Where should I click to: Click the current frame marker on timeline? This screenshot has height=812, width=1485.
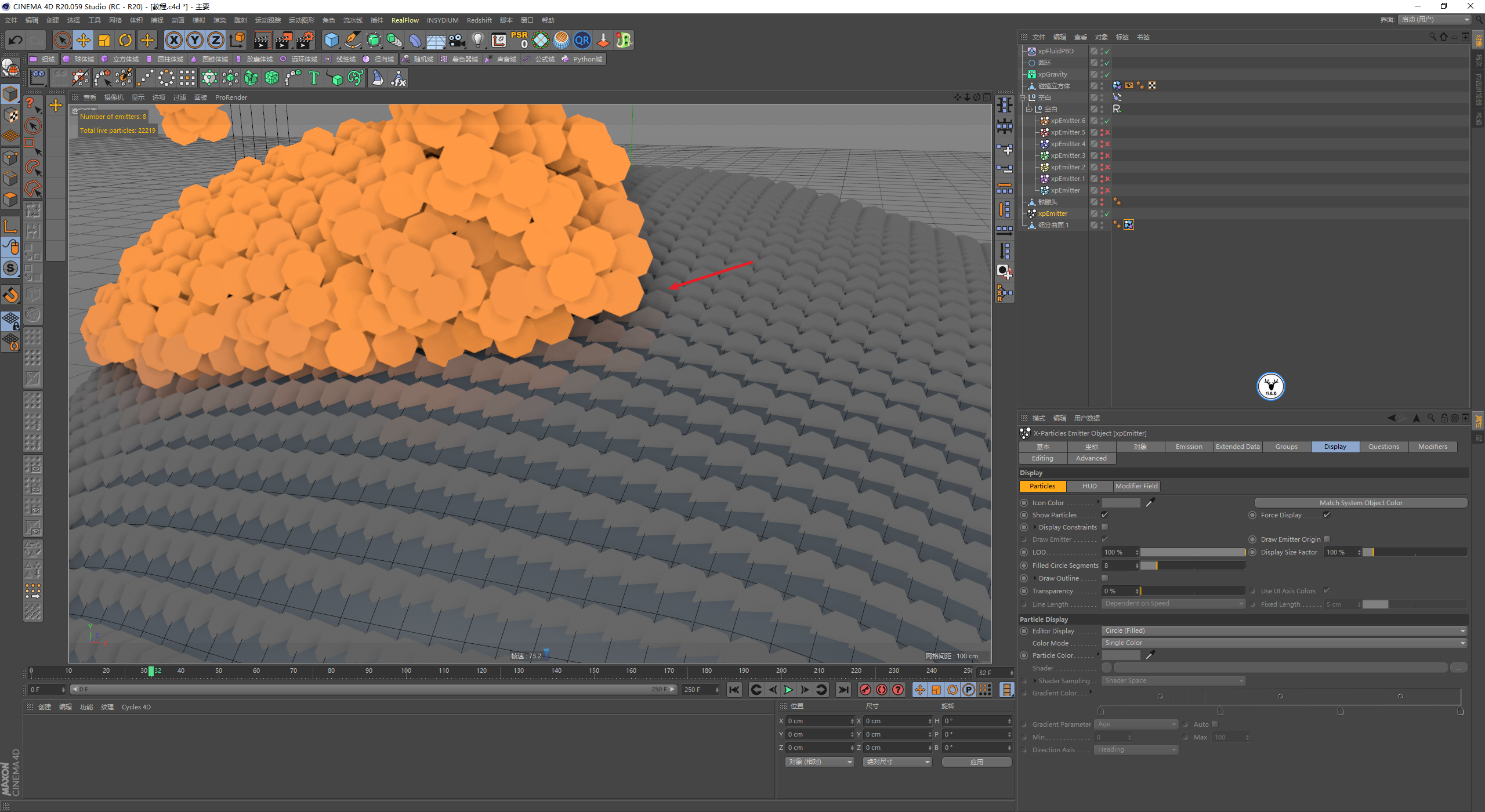pyautogui.click(x=151, y=671)
